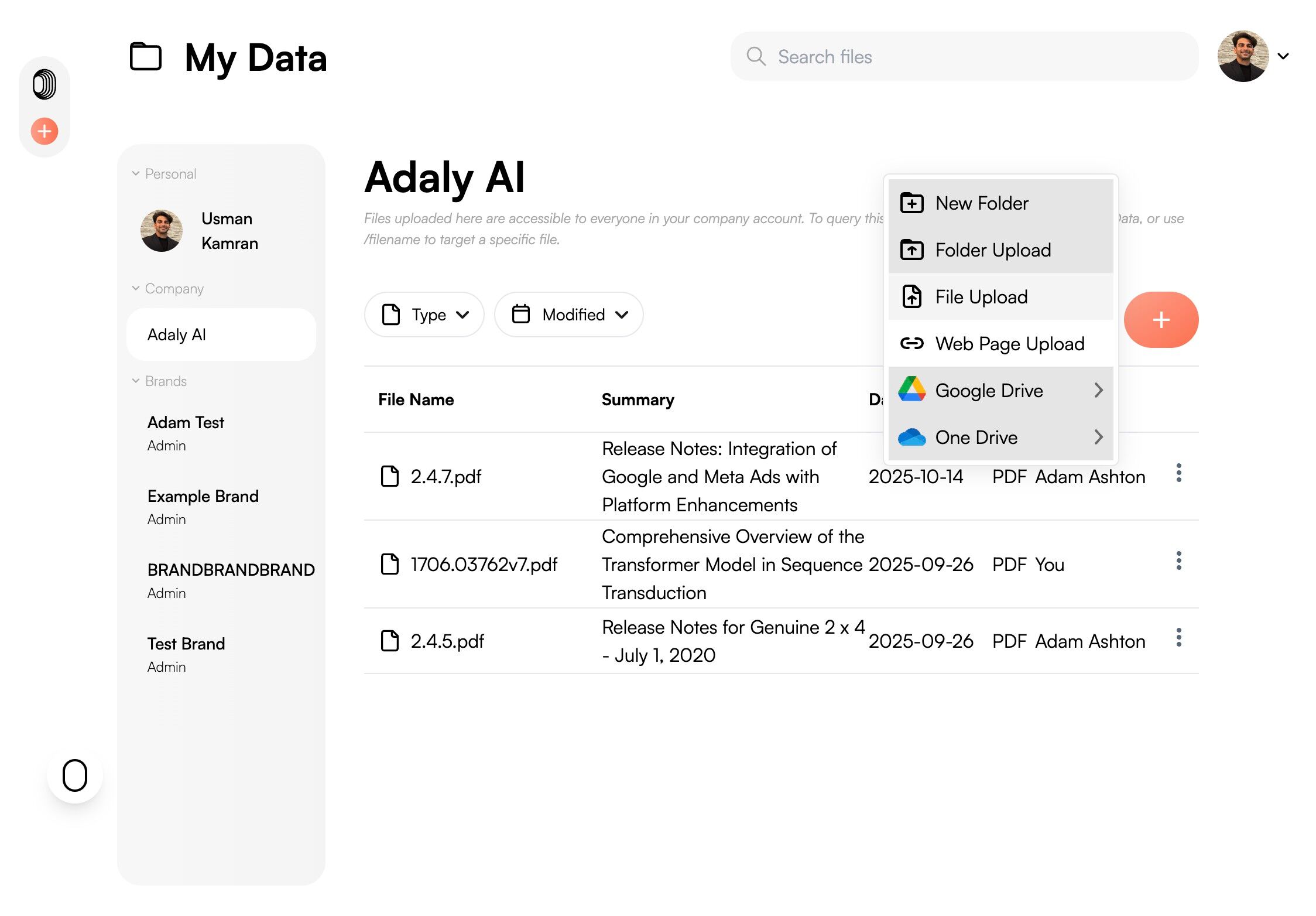Viewport: 1316px width, 916px height.
Task: Select Web Page Upload from the menu
Action: 1009,344
